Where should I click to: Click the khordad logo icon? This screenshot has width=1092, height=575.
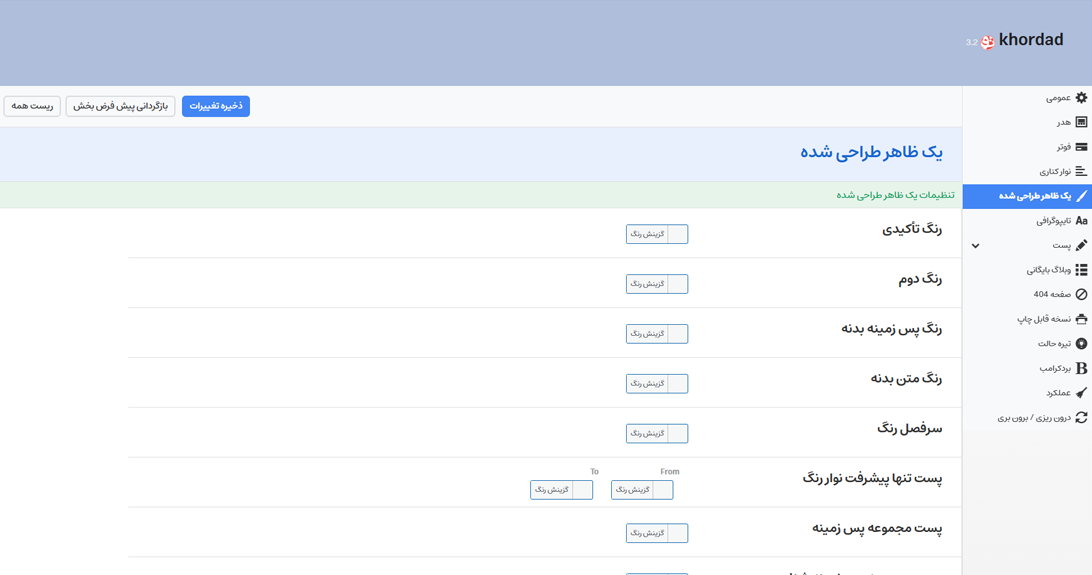[987, 42]
